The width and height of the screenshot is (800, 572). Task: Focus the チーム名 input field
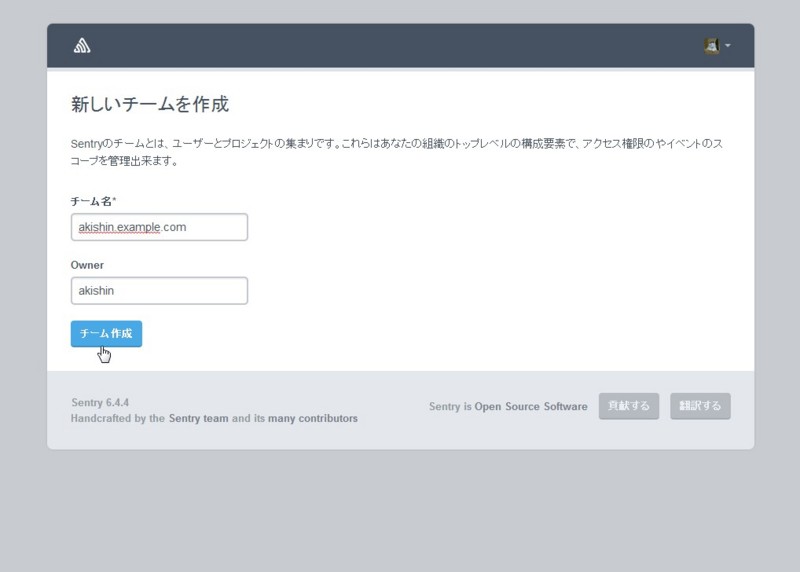click(159, 227)
